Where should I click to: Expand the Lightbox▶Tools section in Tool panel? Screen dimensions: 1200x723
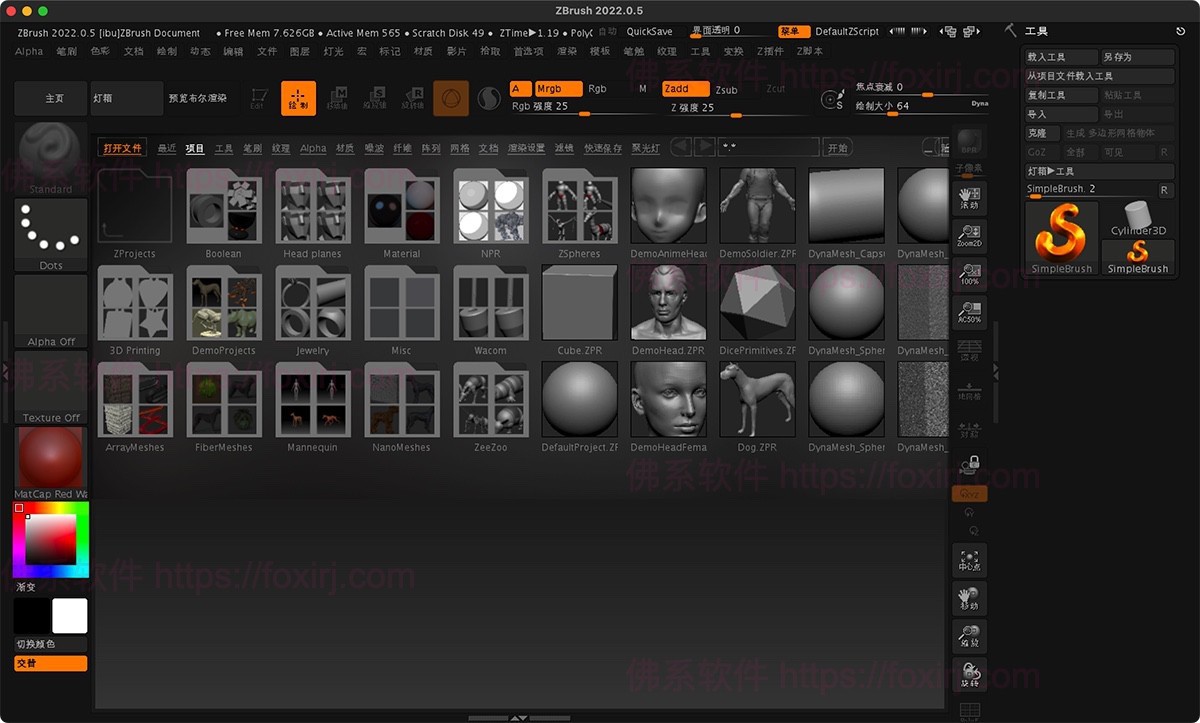coord(1098,171)
